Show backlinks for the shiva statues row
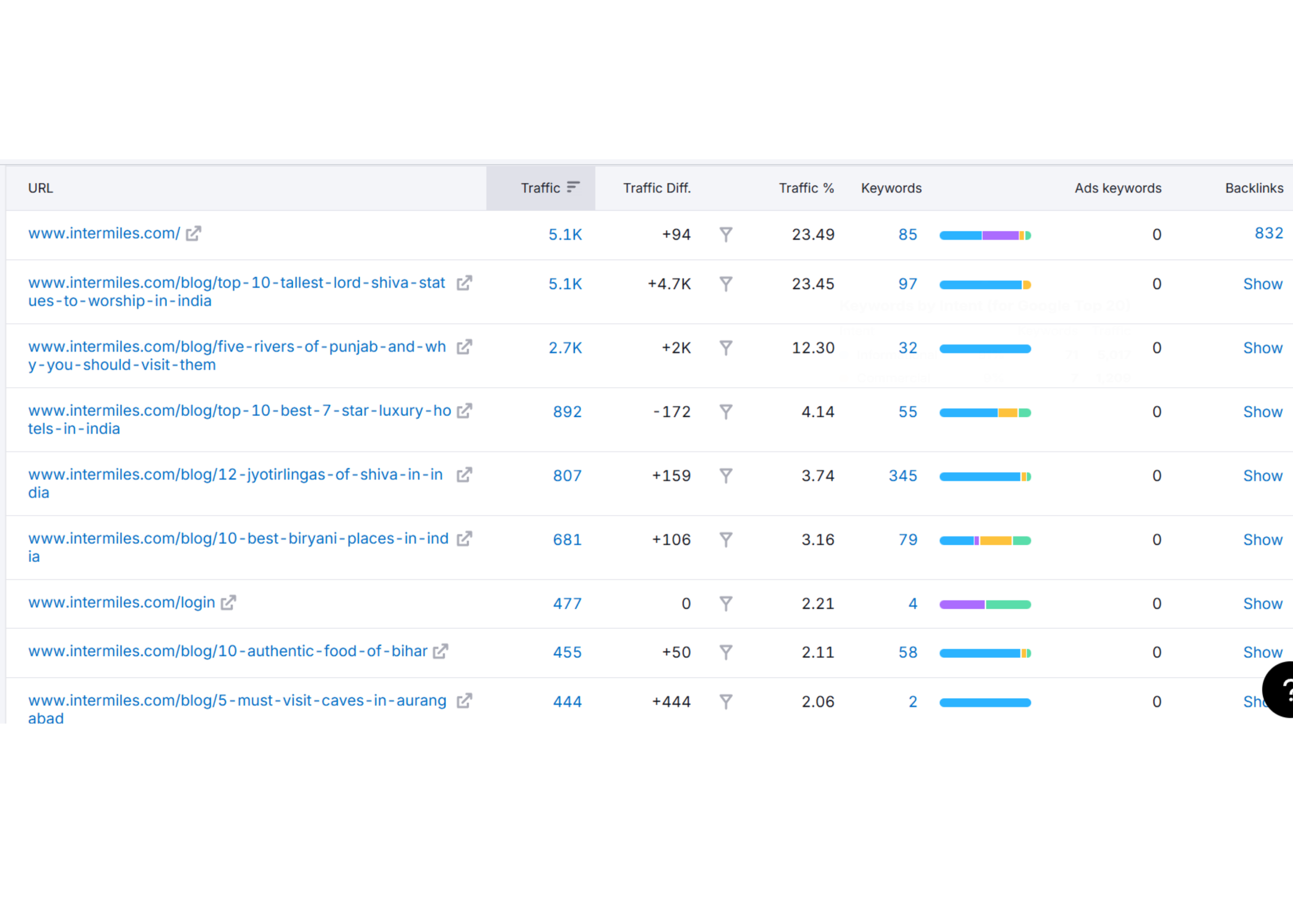The width and height of the screenshot is (1293, 924). (1263, 284)
